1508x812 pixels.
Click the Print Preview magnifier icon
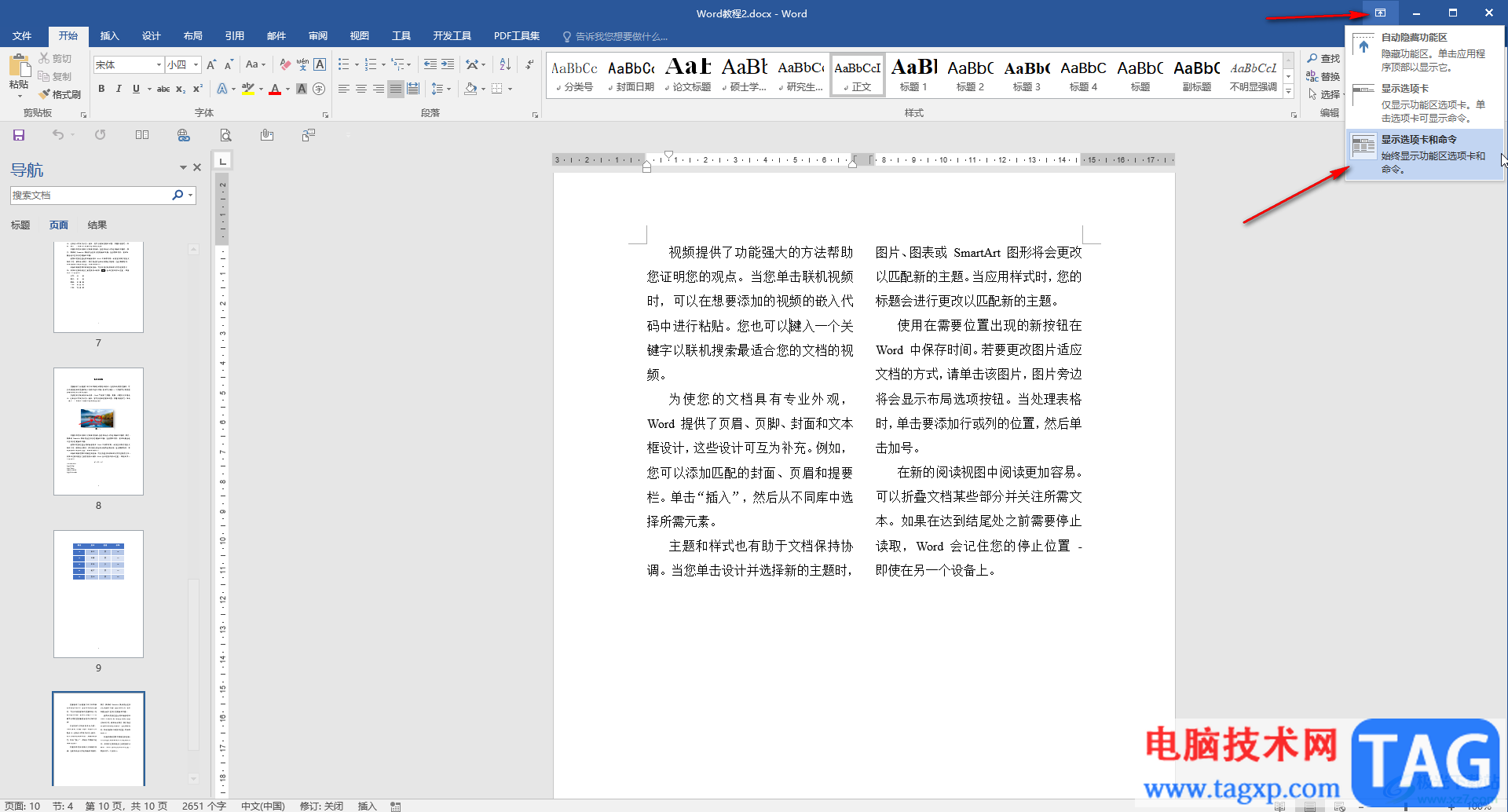[x=225, y=135]
